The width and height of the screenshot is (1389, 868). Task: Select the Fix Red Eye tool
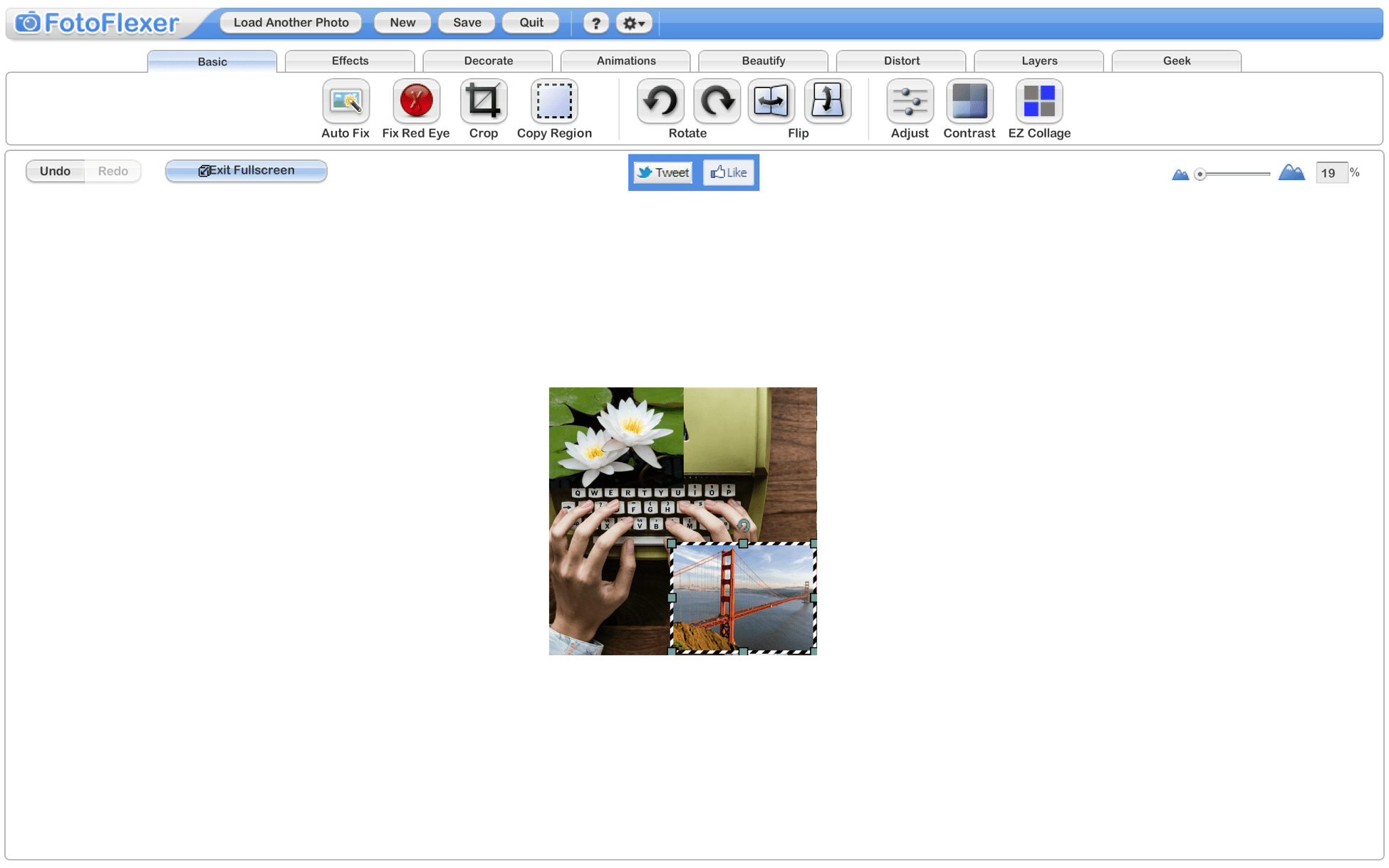click(x=415, y=101)
